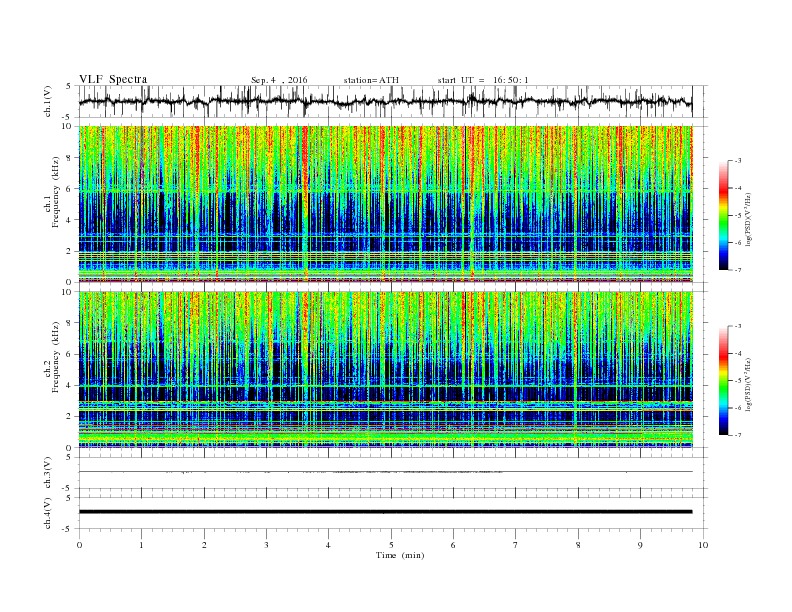The height and width of the screenshot is (612, 792).
Task: Click the "6" kHz tick of ch.2 spectrogram
Action: [71, 354]
